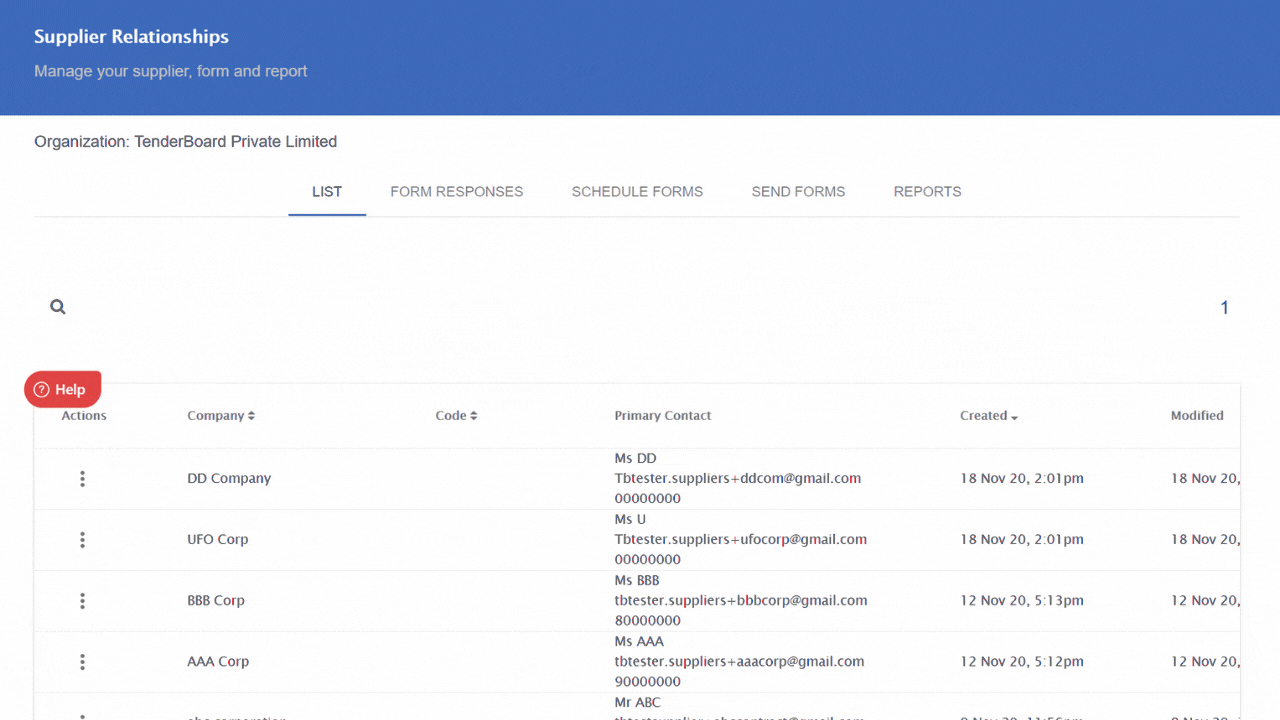Open actions menu for DD Company
The width and height of the screenshot is (1280, 720).
click(82, 479)
